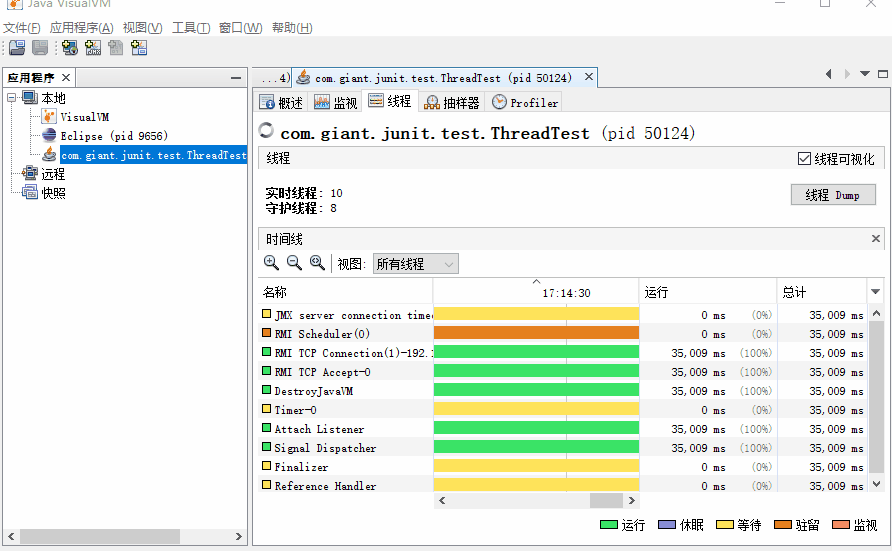The width and height of the screenshot is (892, 551).
Task: Click the timeline horizontal scrollbar thumb
Action: (x=606, y=500)
